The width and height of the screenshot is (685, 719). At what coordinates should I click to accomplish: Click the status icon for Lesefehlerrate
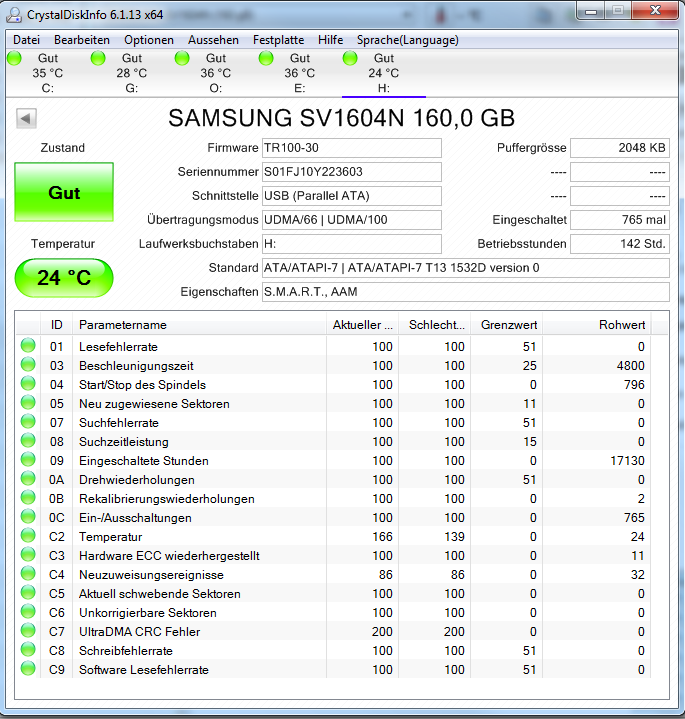[x=28, y=345]
